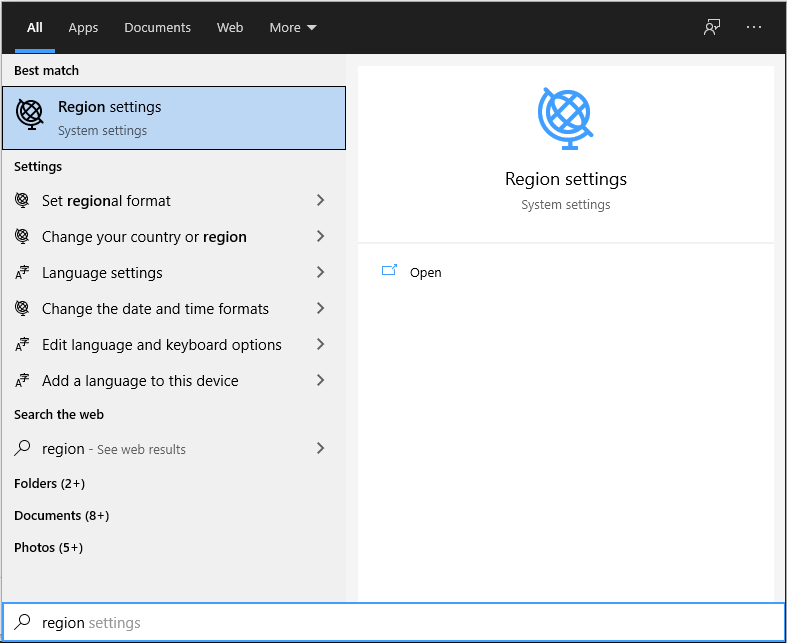Click the Open icon in the preview pane
The width and height of the screenshot is (787, 643).
389,271
